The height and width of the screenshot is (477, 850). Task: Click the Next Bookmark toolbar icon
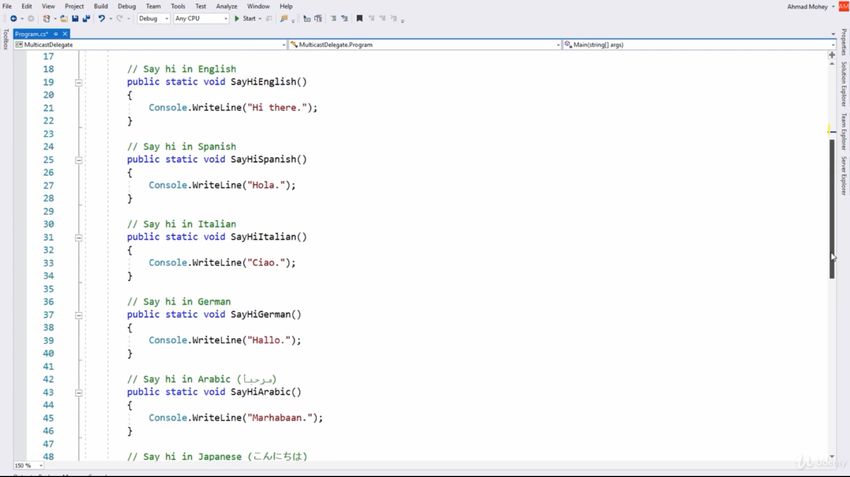(382, 18)
